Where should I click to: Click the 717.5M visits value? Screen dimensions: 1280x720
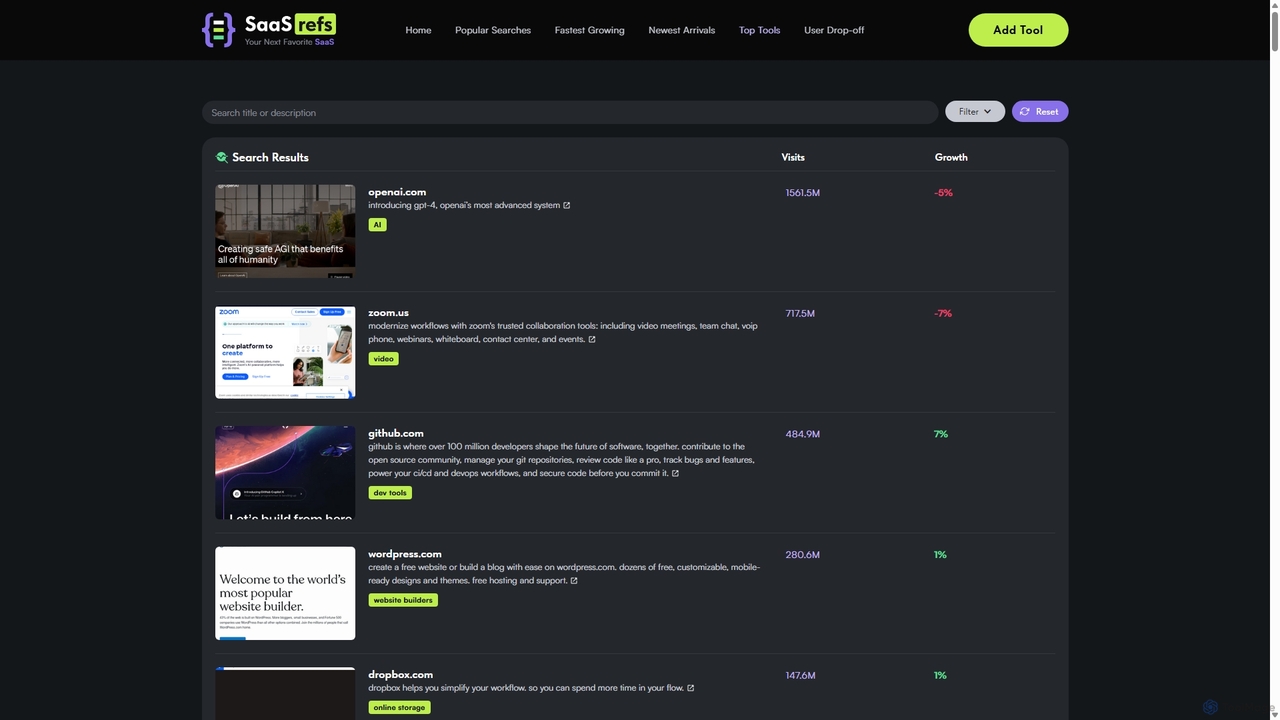(800, 314)
